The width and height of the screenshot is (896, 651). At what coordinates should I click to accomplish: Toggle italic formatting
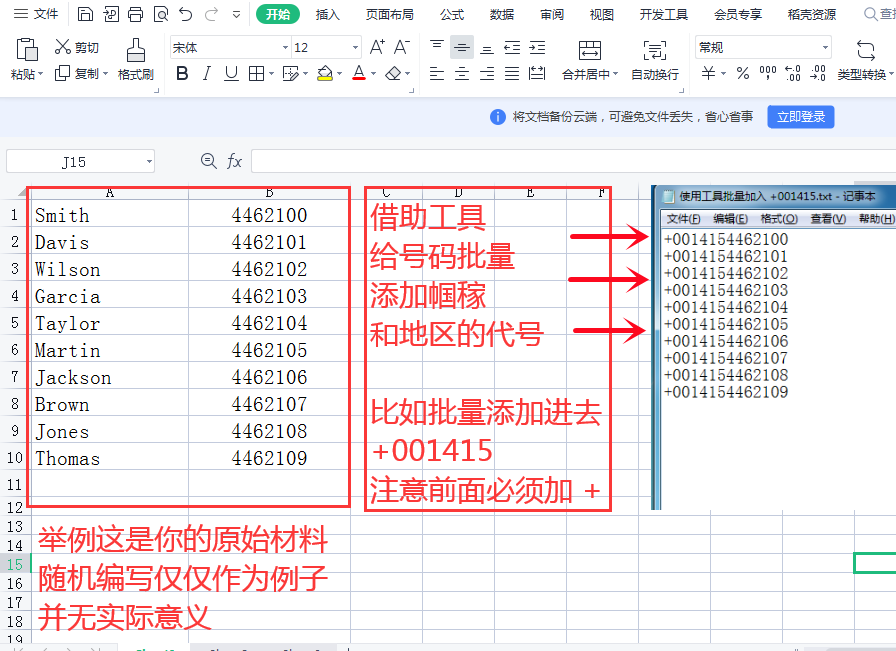tap(208, 73)
